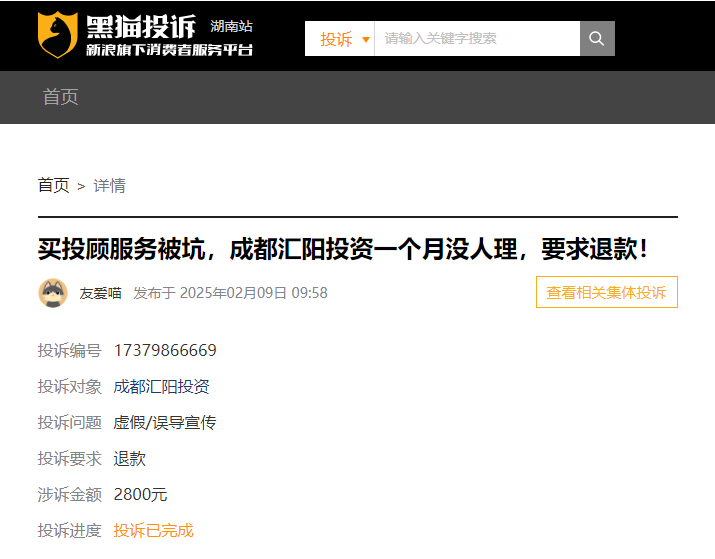Click the 湖南站 site label
The width and height of the screenshot is (715, 559).
(231, 26)
